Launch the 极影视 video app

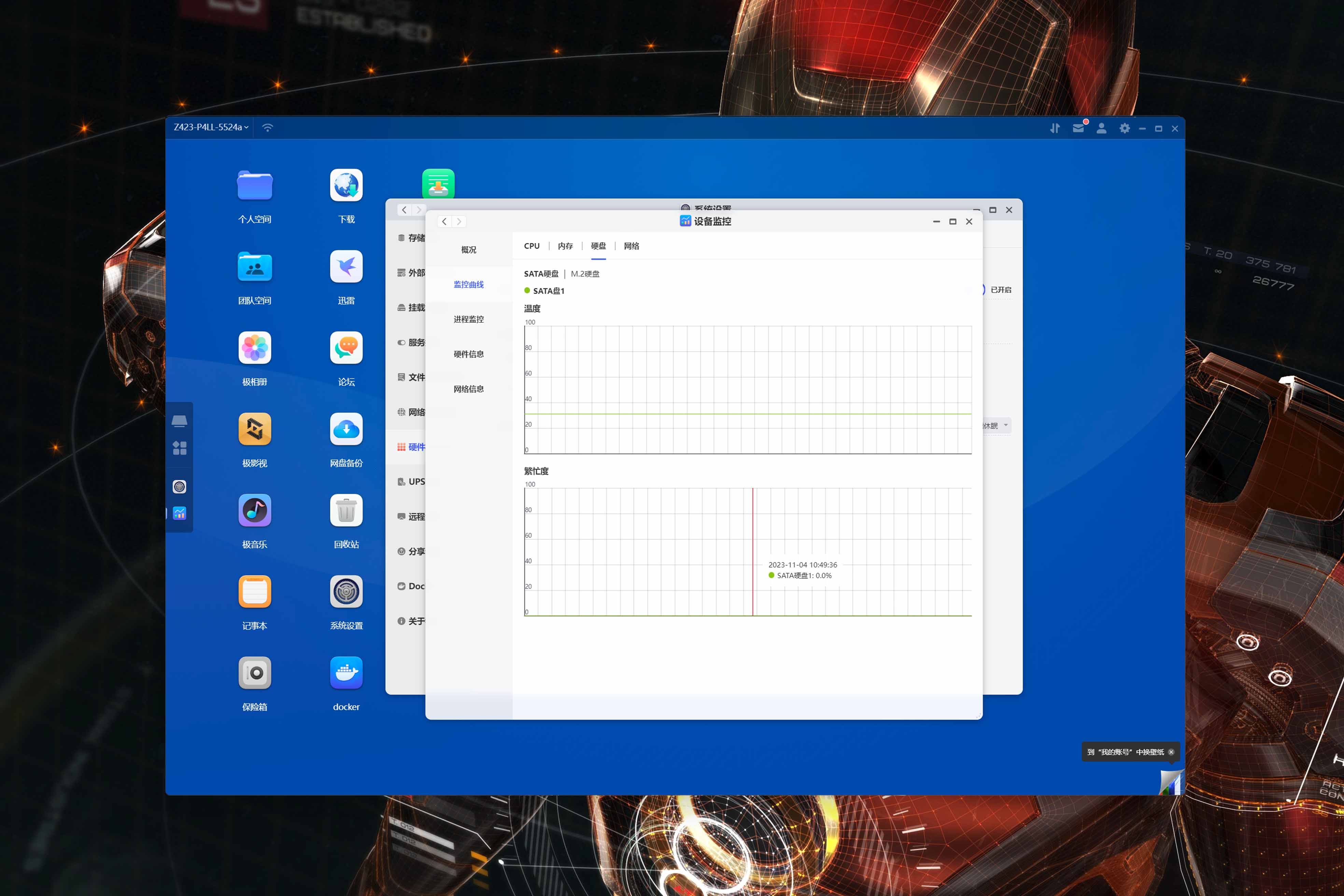255,429
